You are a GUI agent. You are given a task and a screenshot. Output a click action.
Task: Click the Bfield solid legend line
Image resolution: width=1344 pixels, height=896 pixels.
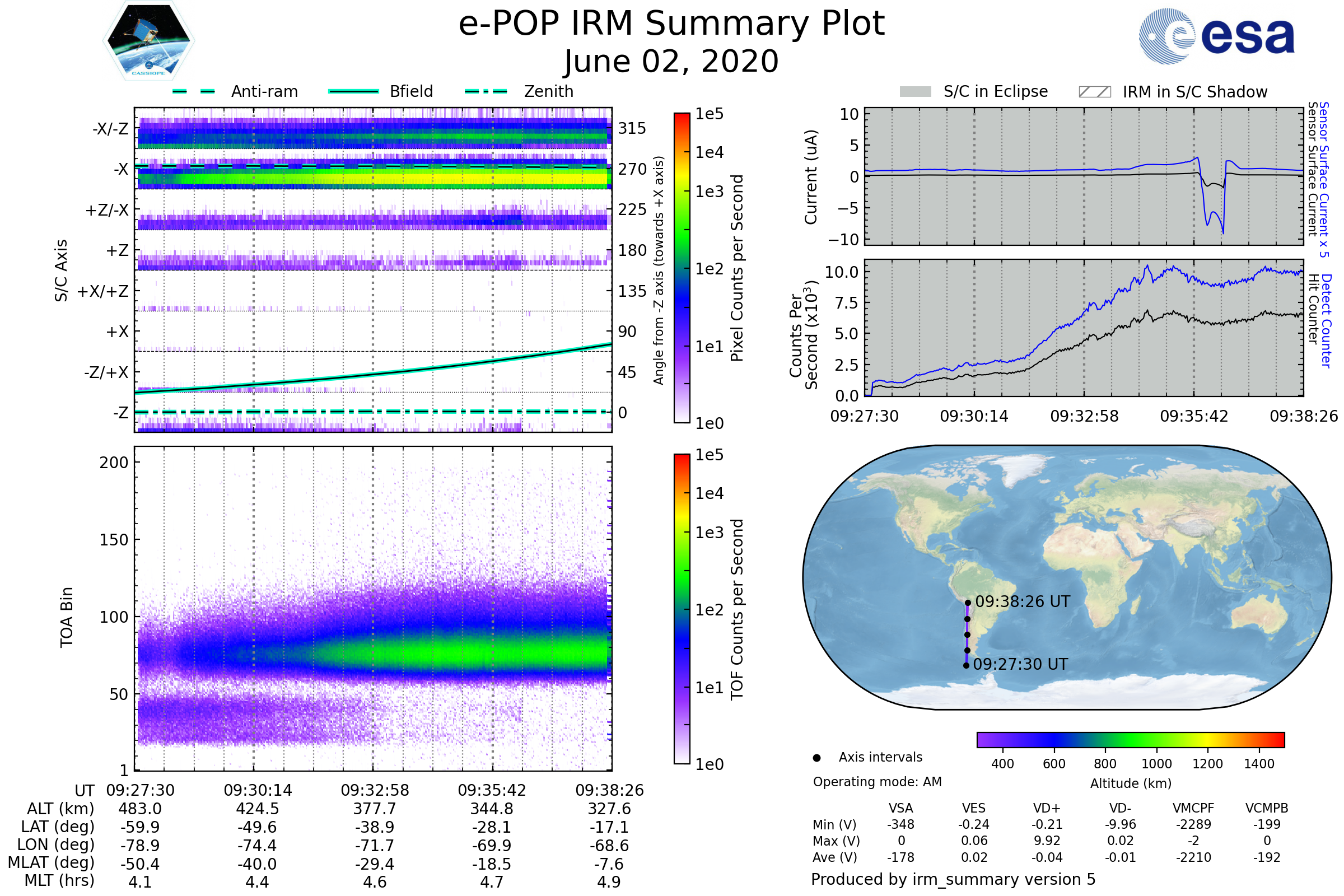(353, 91)
